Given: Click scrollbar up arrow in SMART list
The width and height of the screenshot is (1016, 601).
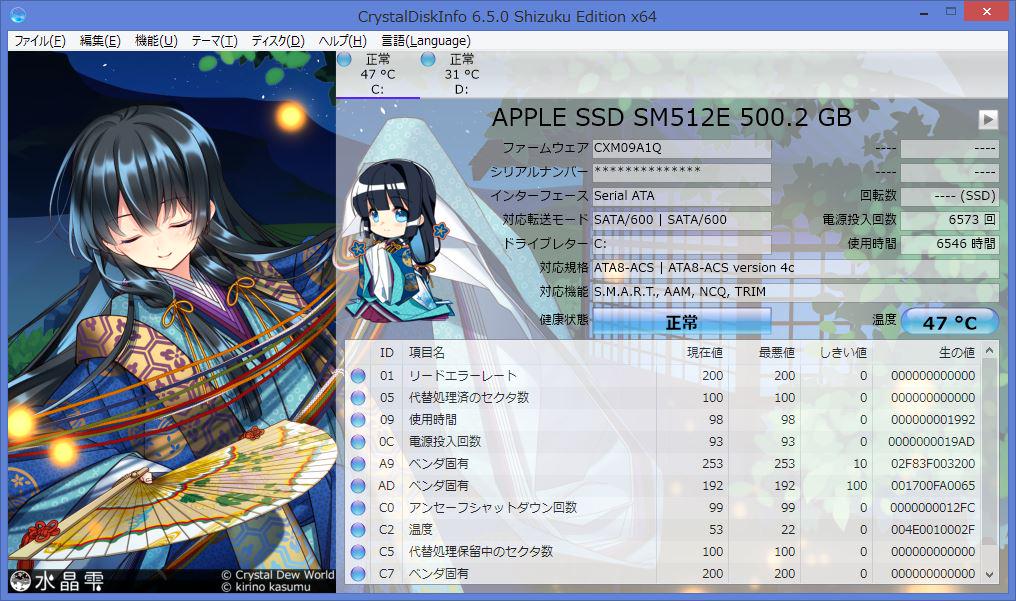Looking at the screenshot, I should pyautogui.click(x=990, y=351).
